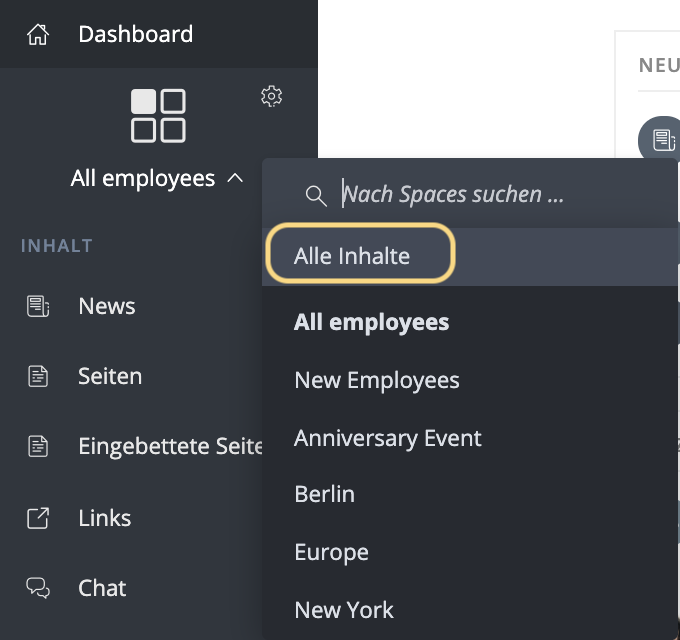Focus the 'Nach Spaces suchen' search field
680x640 pixels.
click(480, 194)
